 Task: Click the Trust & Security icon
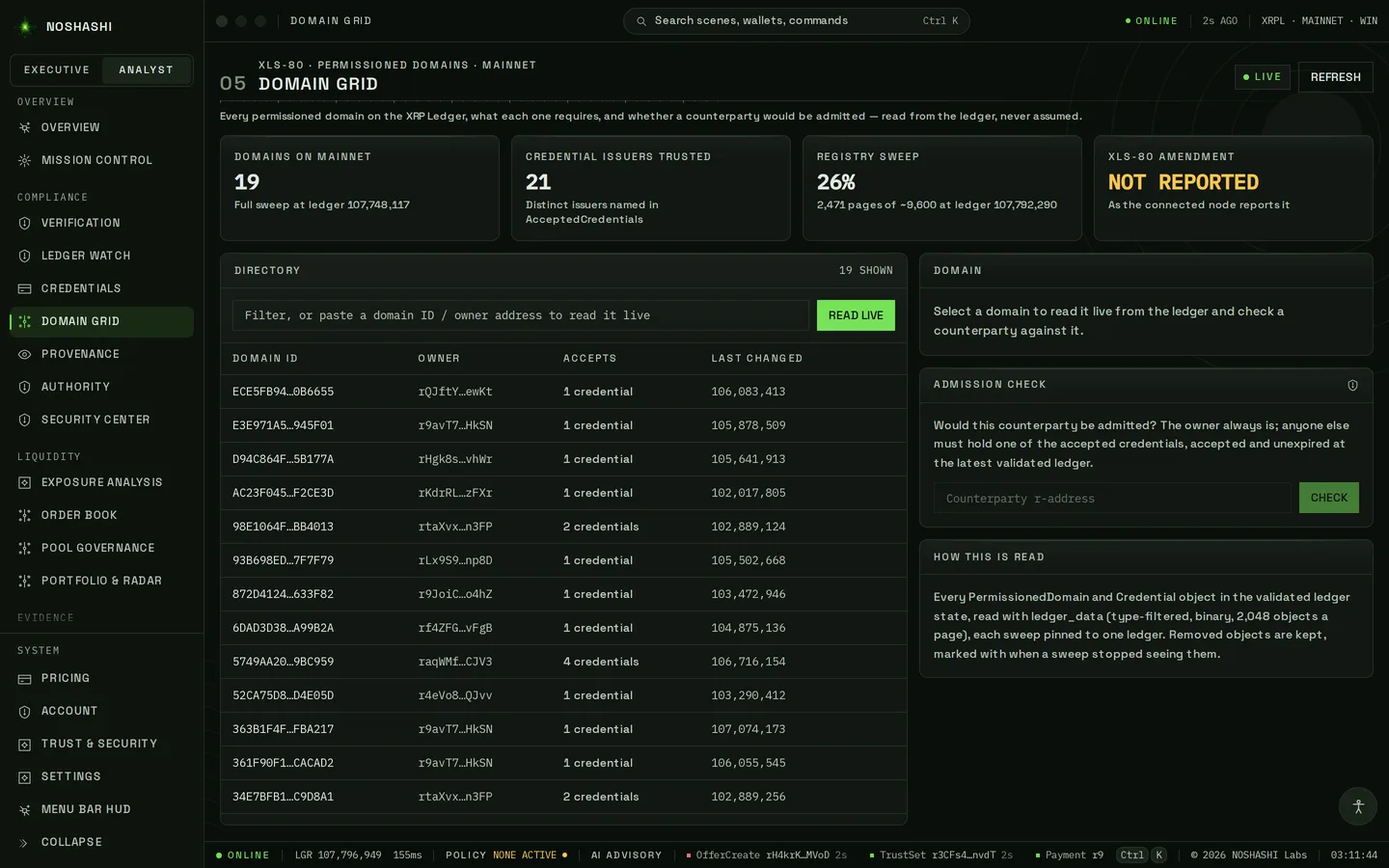(25, 744)
